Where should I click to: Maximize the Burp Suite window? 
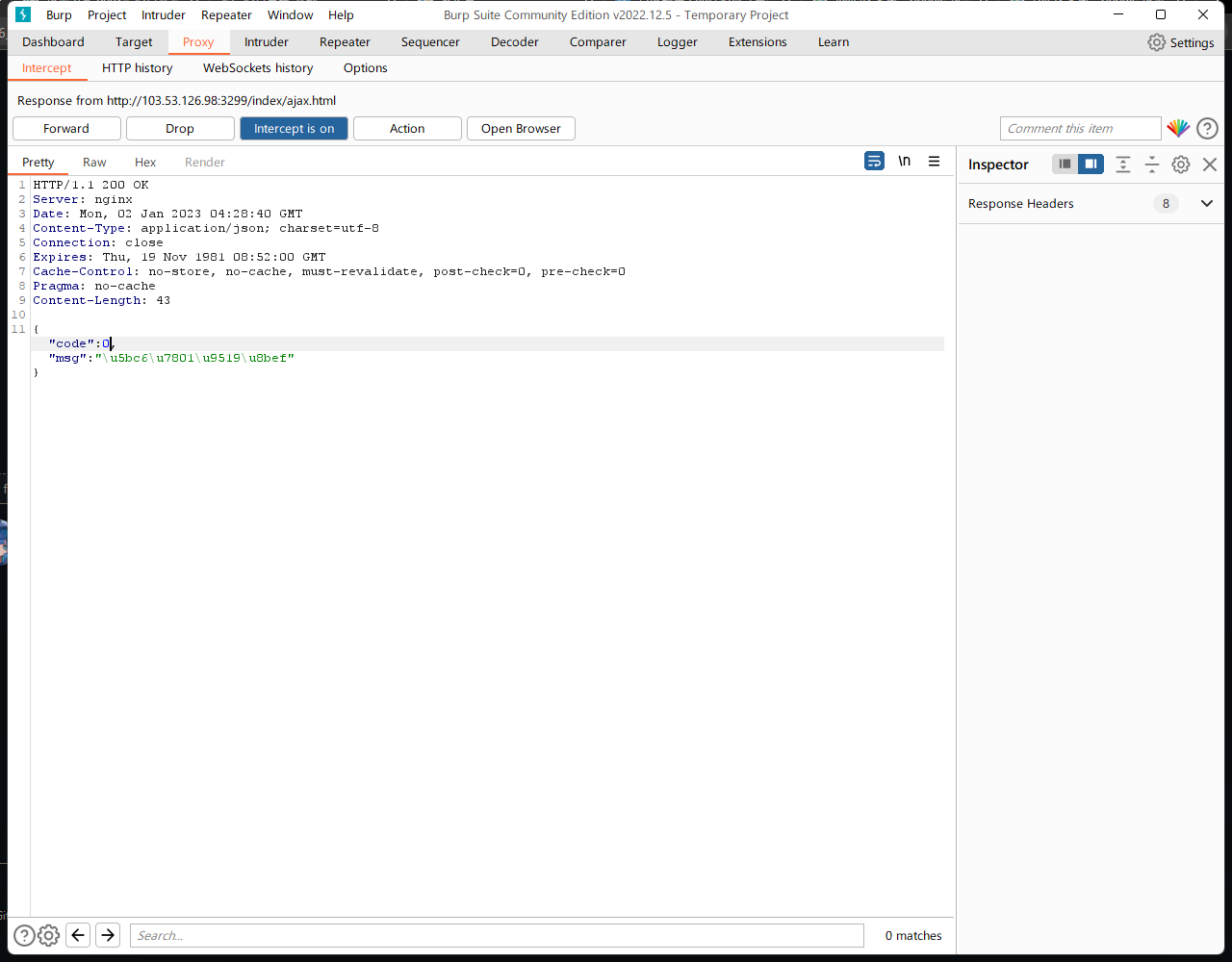point(1161,14)
